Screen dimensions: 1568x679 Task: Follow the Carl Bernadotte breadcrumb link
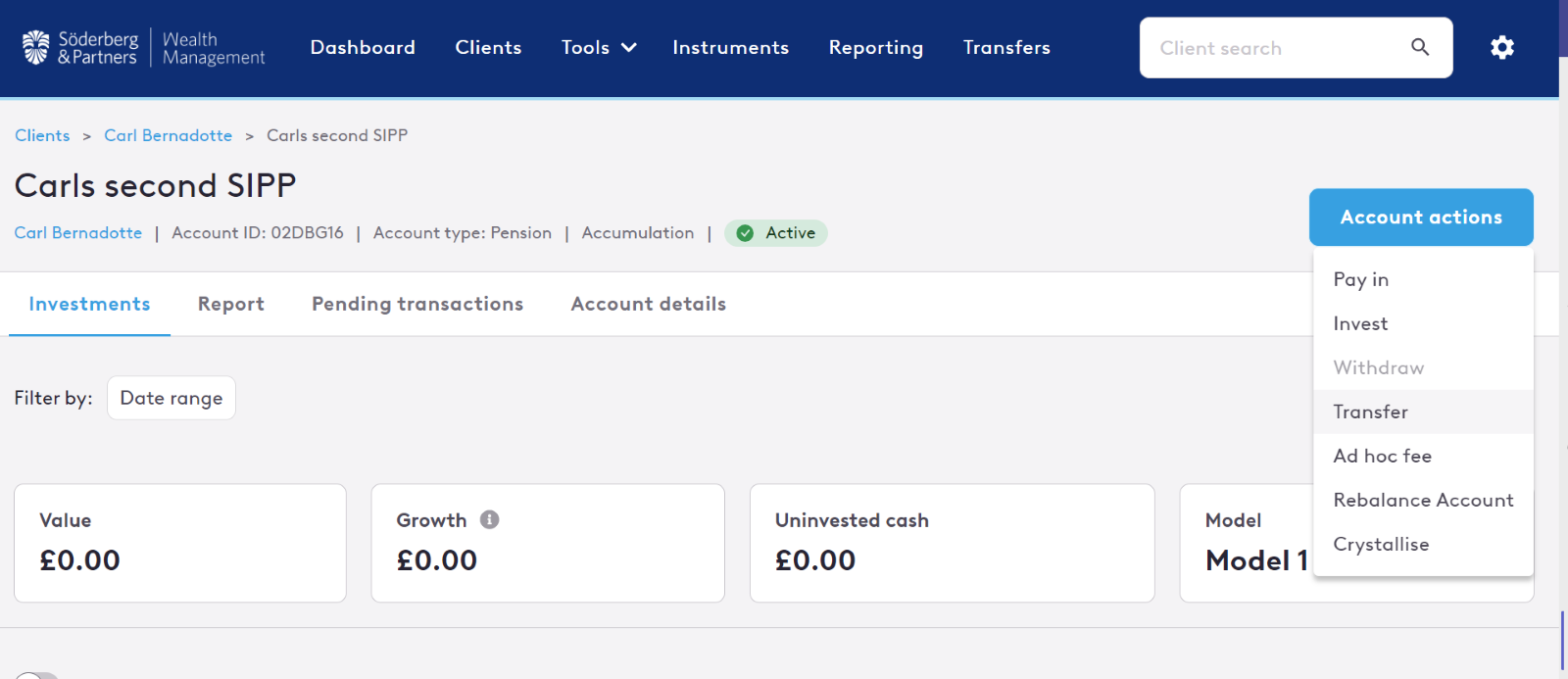click(168, 135)
